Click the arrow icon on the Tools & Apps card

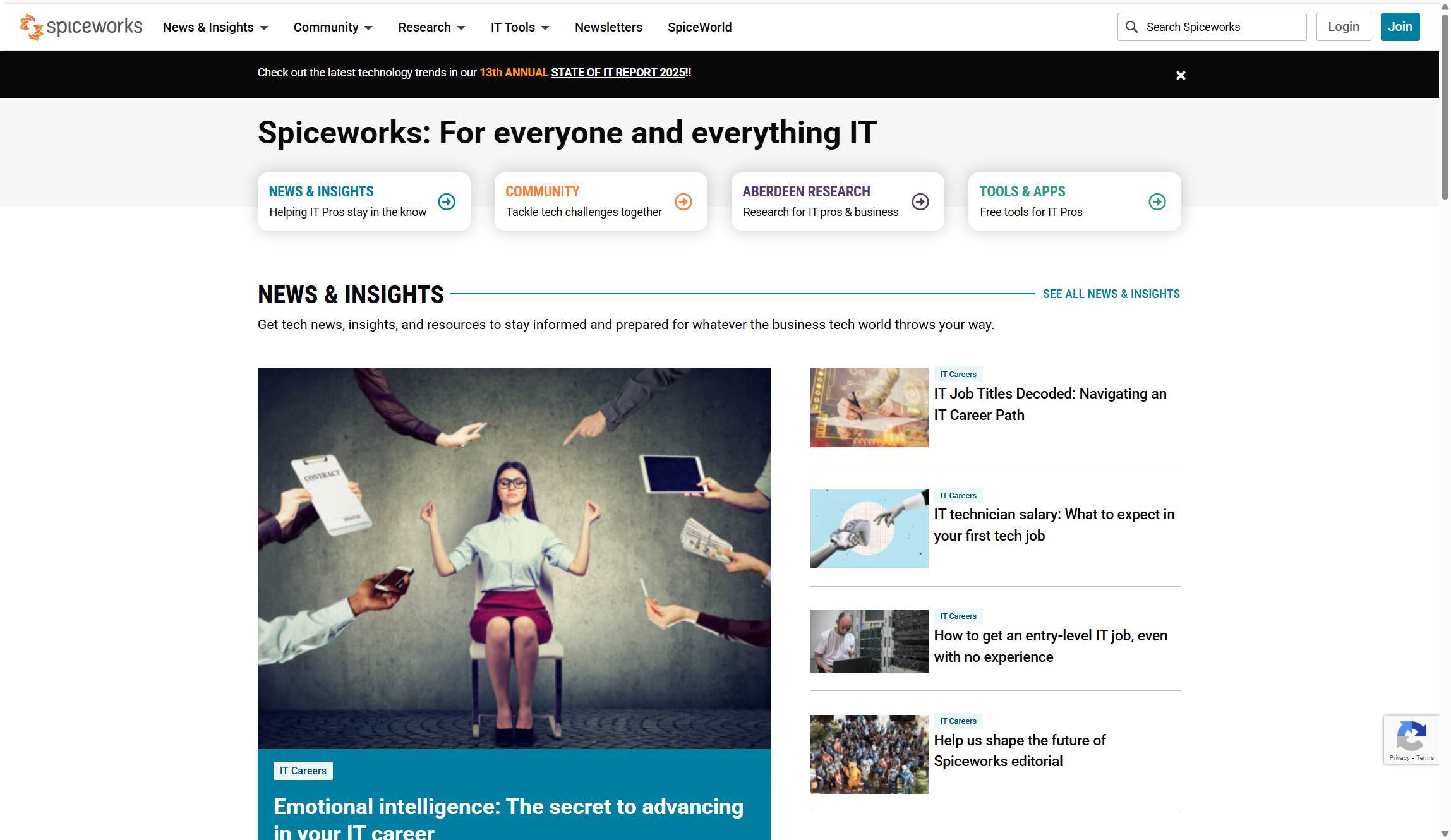tap(1157, 201)
